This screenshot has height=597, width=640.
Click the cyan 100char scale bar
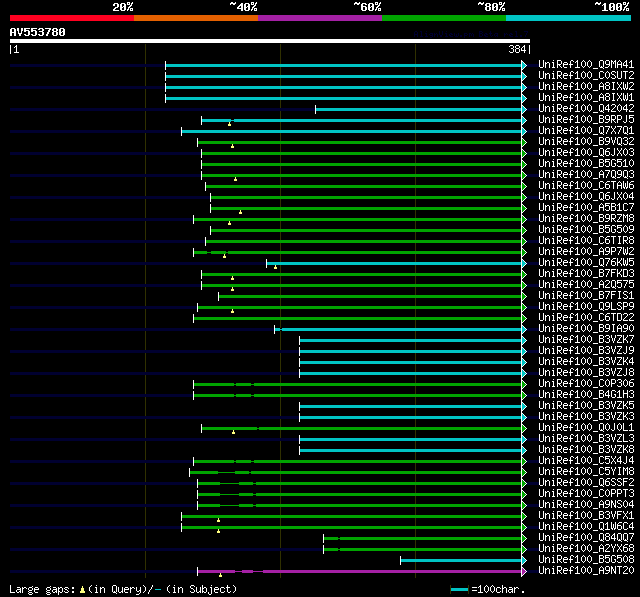pos(459,589)
